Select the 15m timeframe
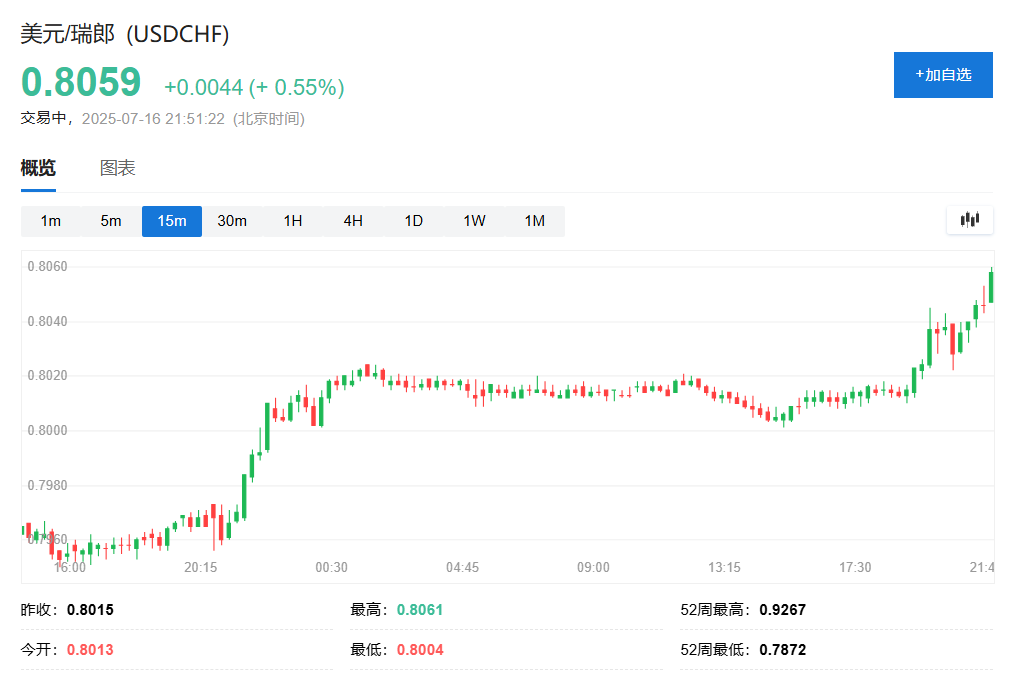The image size is (1009, 692). 172,221
